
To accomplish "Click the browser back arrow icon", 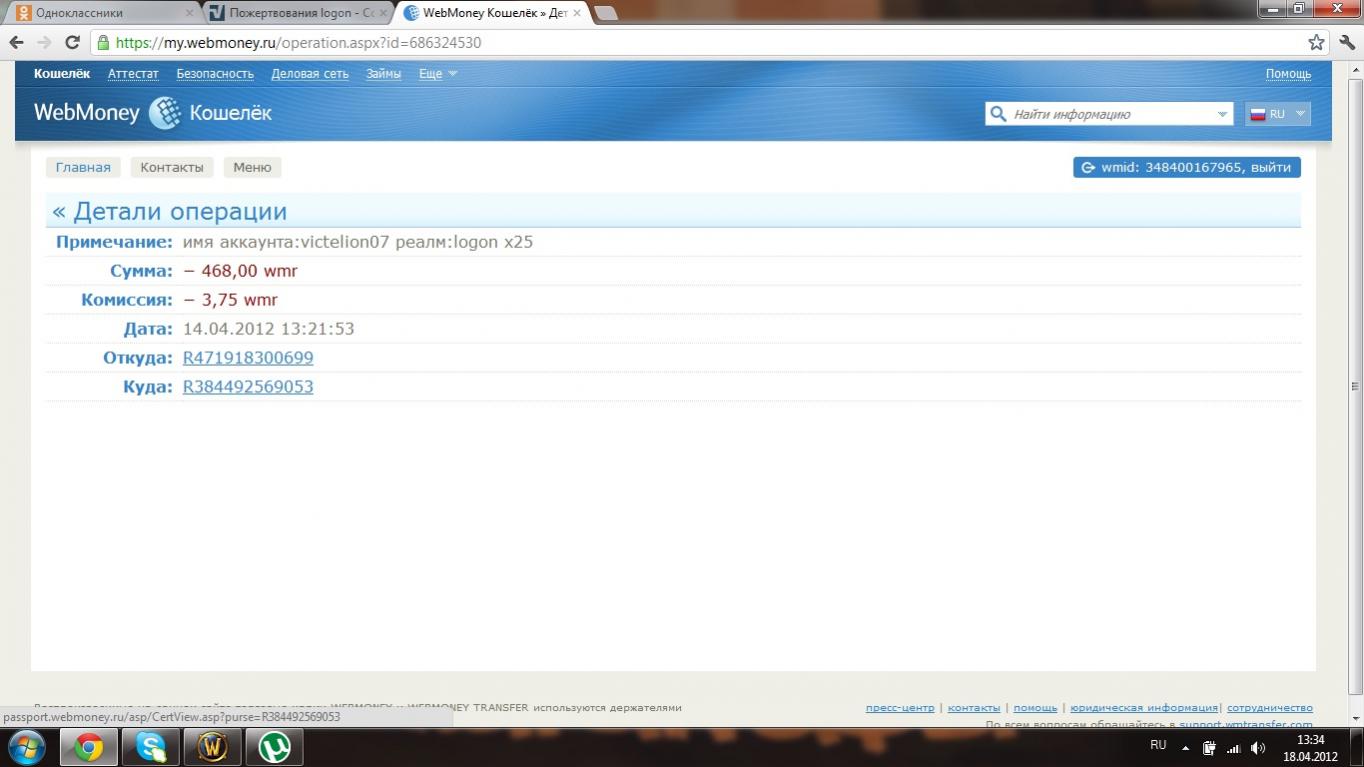I will click(16, 42).
